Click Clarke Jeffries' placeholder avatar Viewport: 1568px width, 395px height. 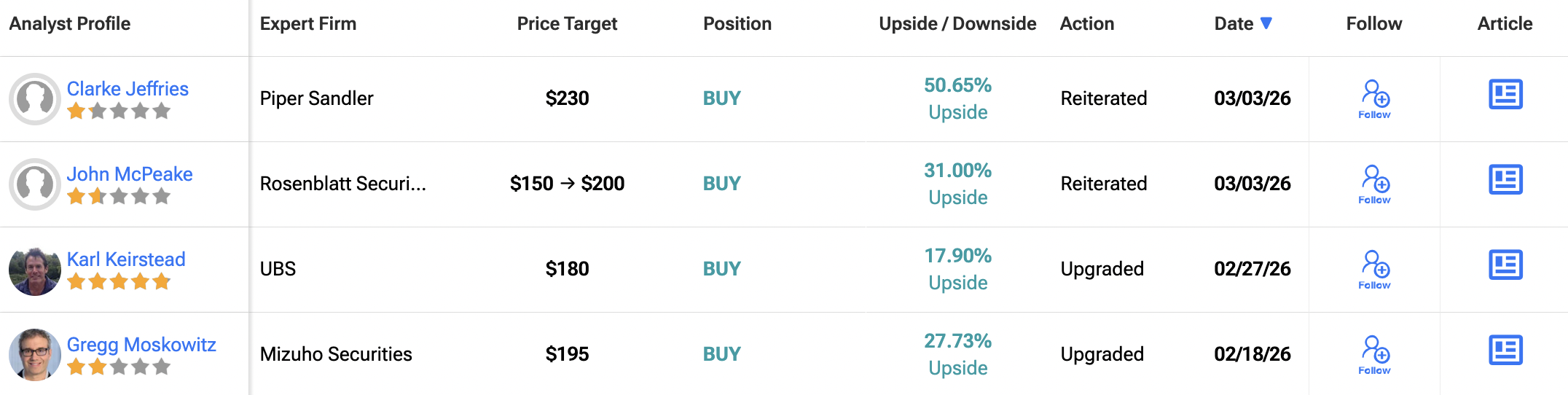[35, 99]
